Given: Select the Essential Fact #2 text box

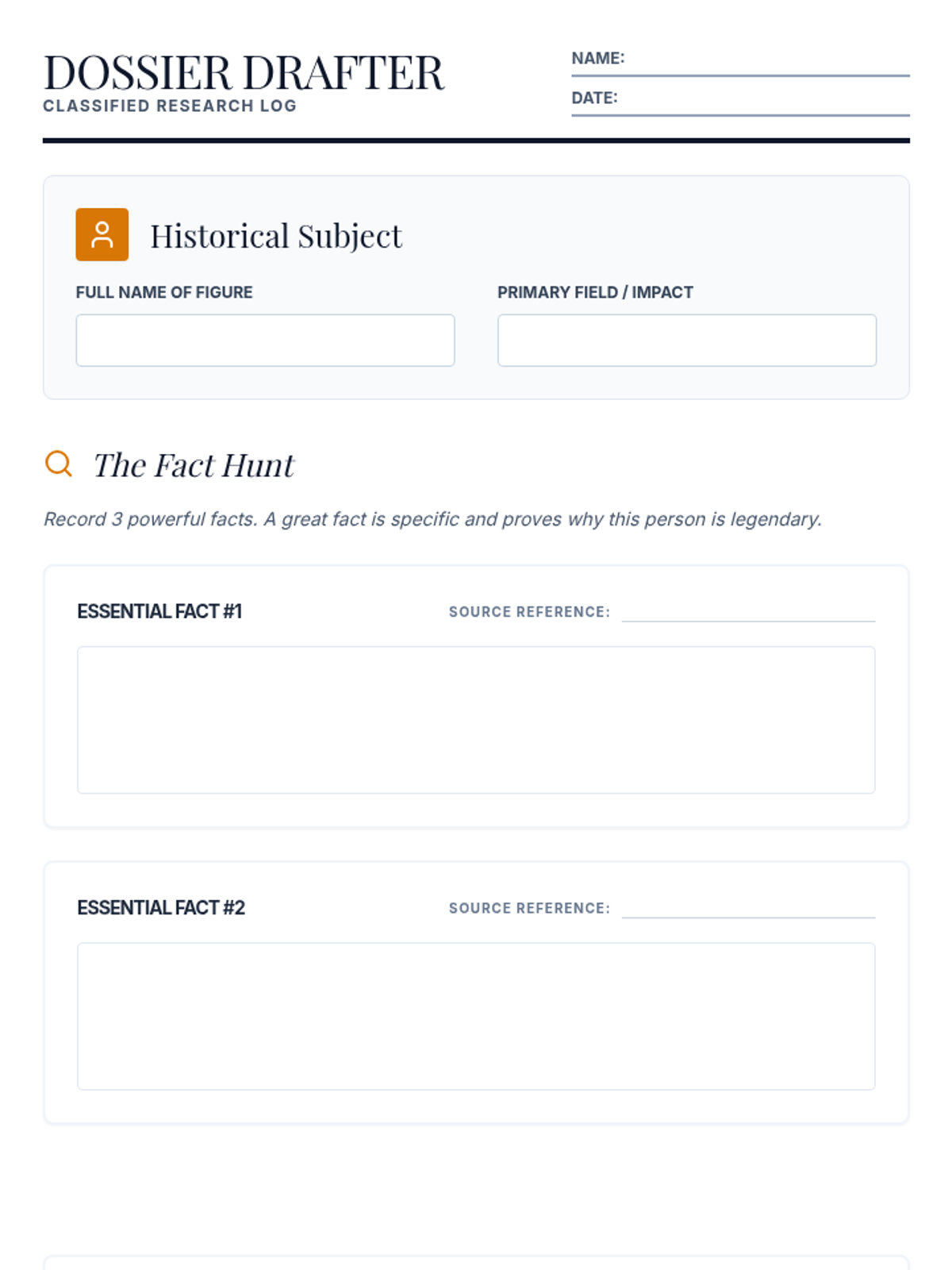Looking at the screenshot, I should [476, 1016].
